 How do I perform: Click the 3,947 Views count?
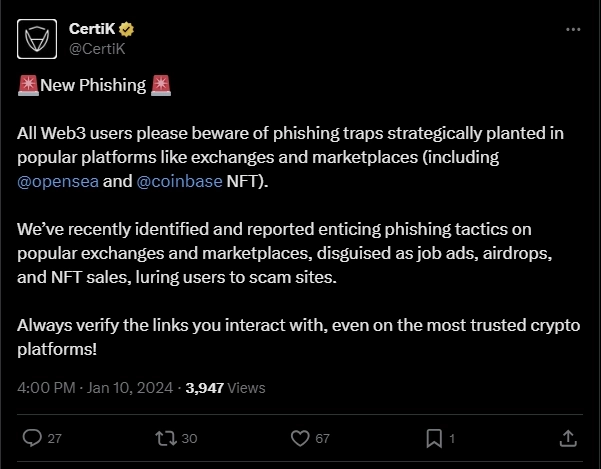pos(225,386)
